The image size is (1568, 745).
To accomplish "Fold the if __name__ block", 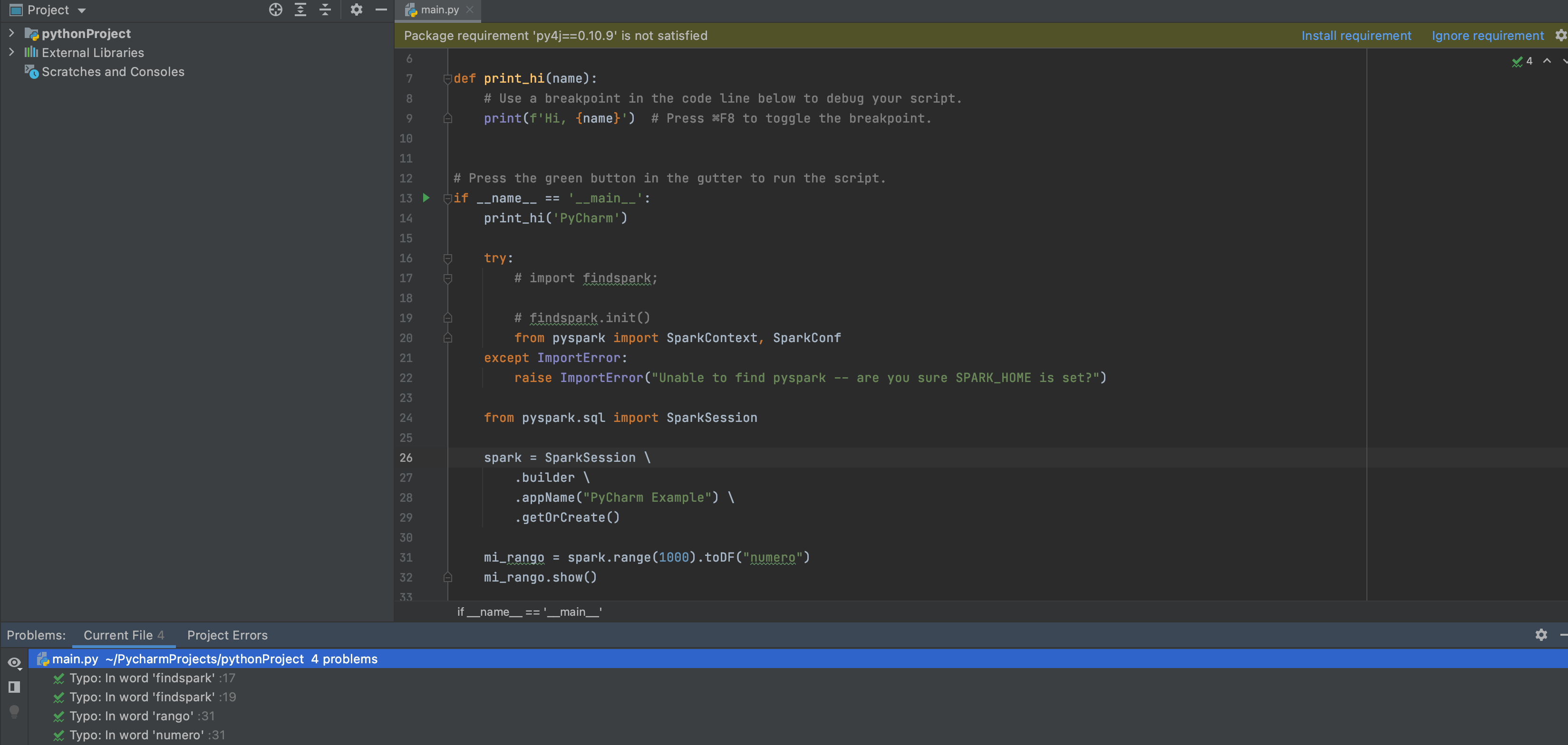I will (x=447, y=198).
